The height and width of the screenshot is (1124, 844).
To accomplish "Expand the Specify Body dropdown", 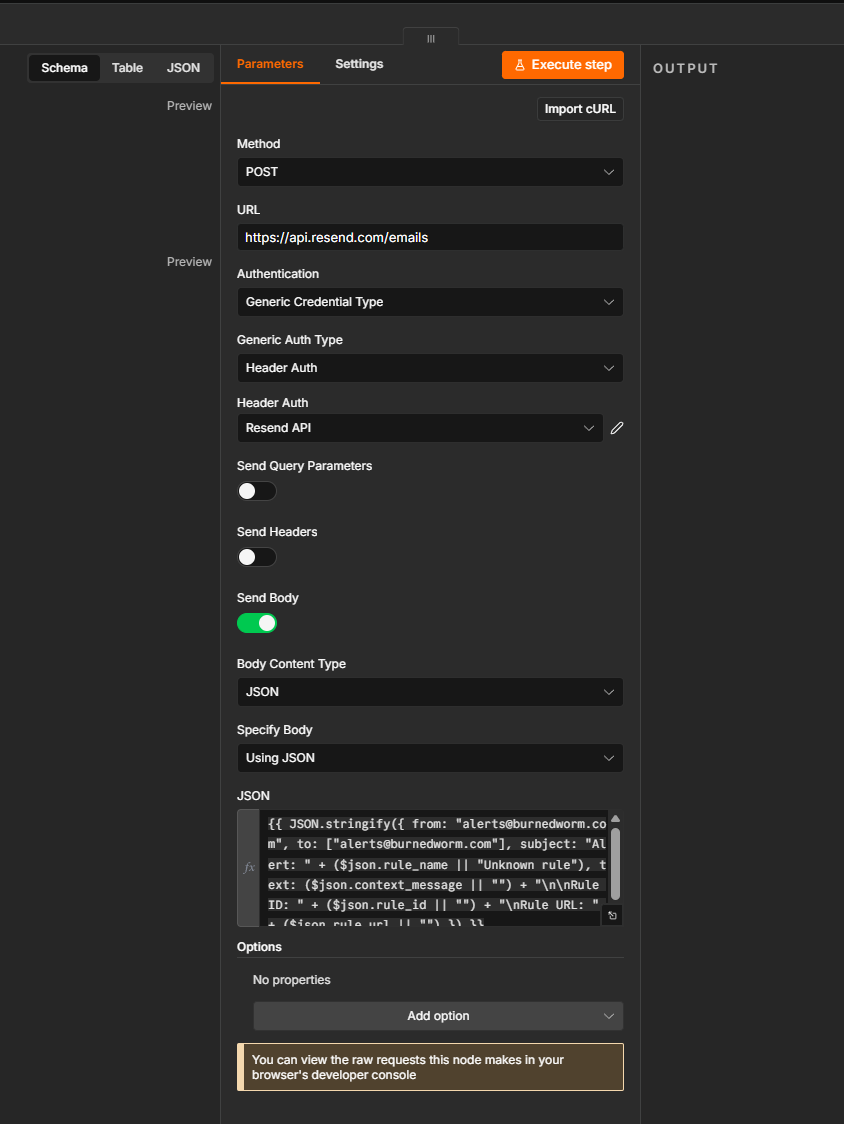I will tap(430, 758).
